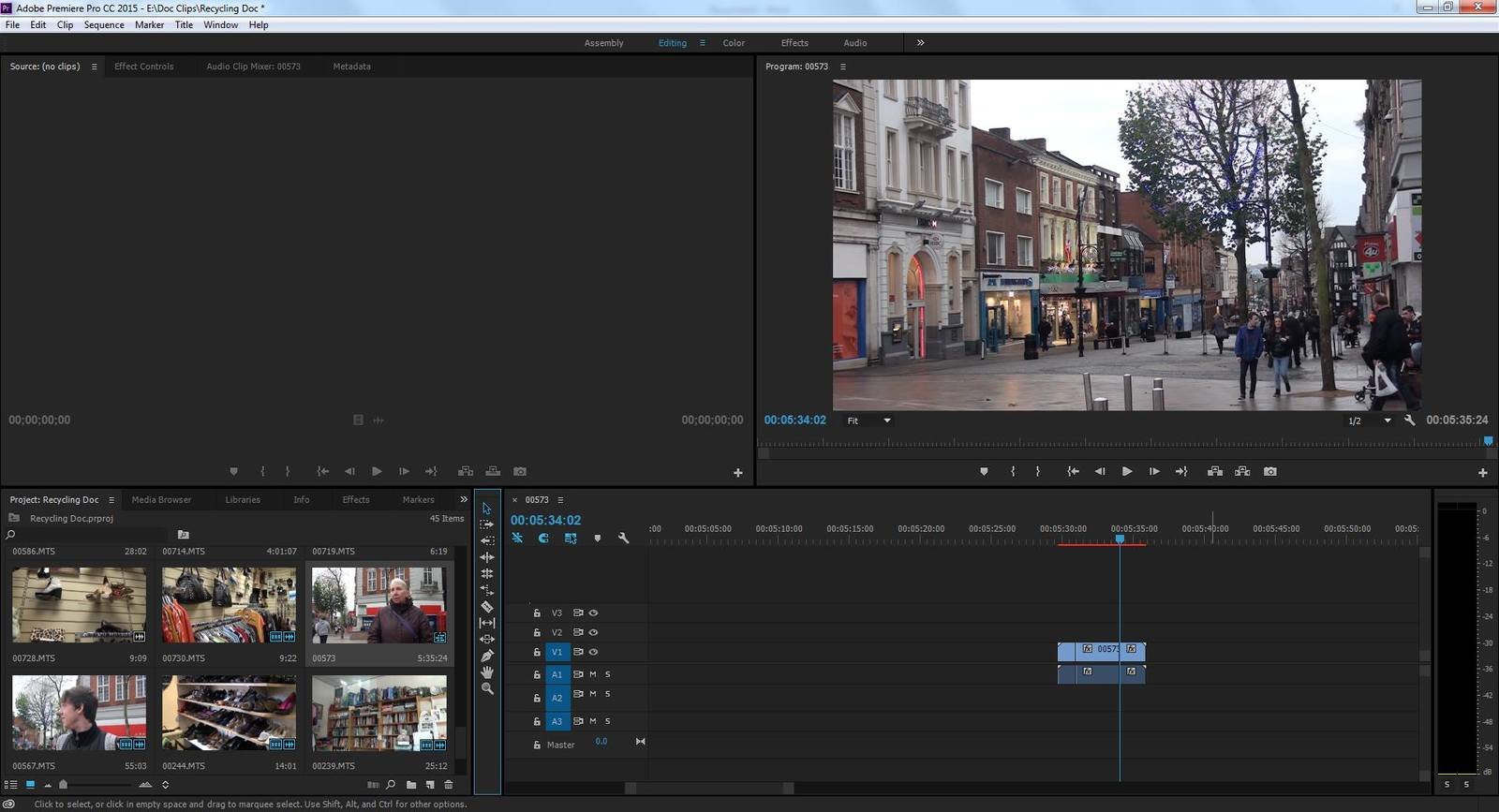Toggle lock on video track V3

pyautogui.click(x=537, y=613)
